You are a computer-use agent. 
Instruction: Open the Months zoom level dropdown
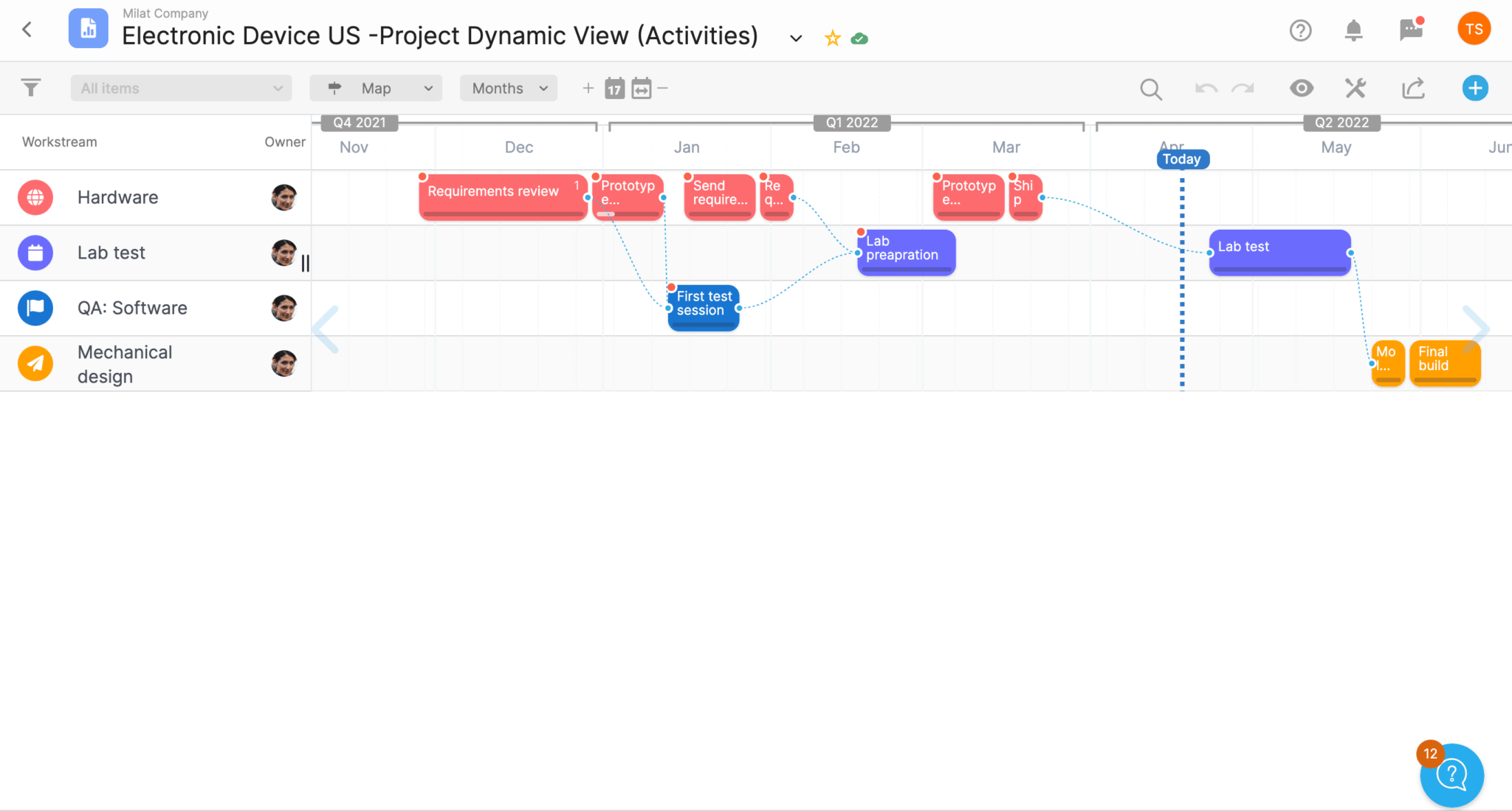tap(508, 88)
